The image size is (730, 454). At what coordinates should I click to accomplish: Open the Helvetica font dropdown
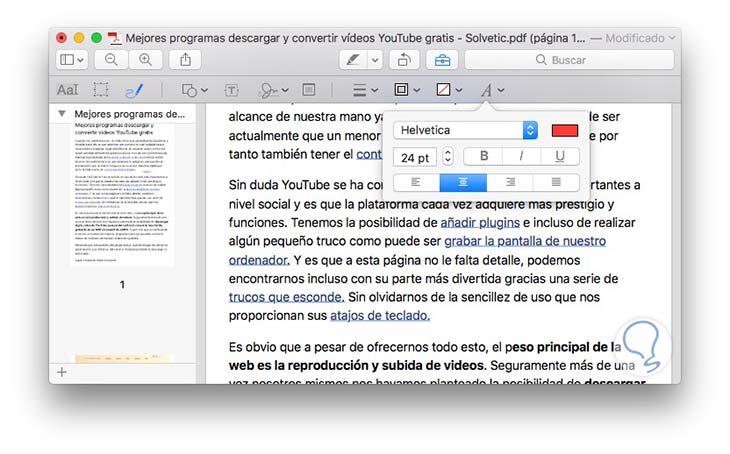click(x=465, y=130)
